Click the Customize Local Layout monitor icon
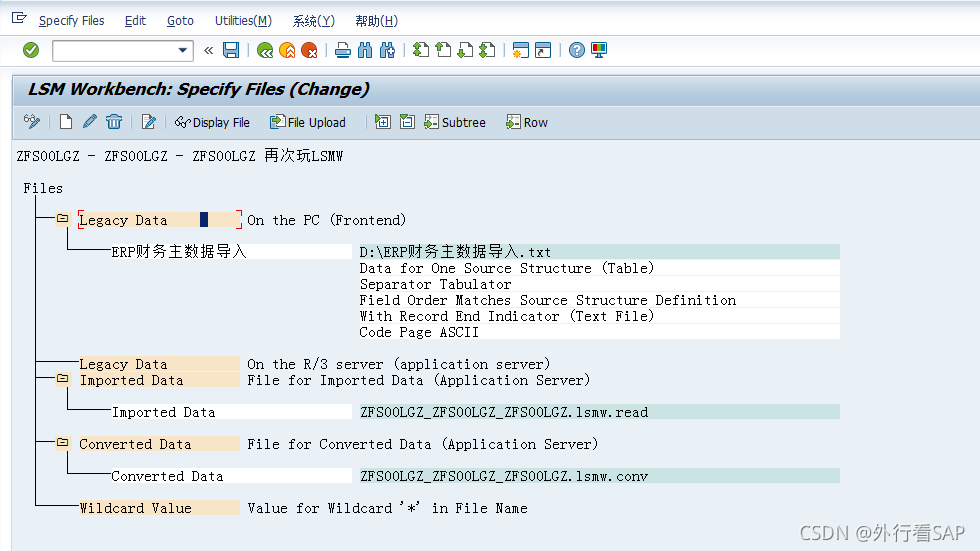 tap(599, 50)
